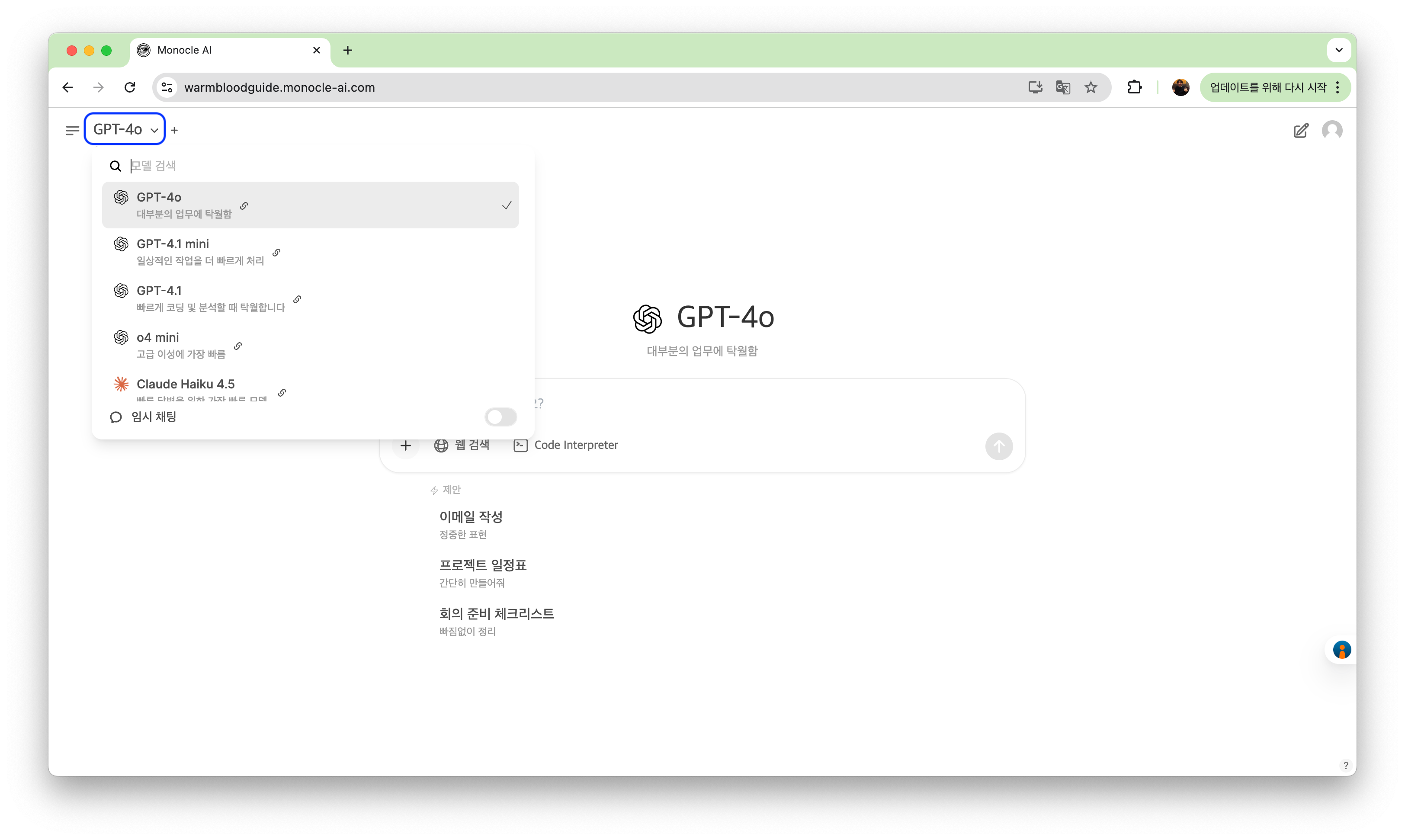Activate the Code Interpreter tool
The height and width of the screenshot is (840, 1405).
pos(566,446)
